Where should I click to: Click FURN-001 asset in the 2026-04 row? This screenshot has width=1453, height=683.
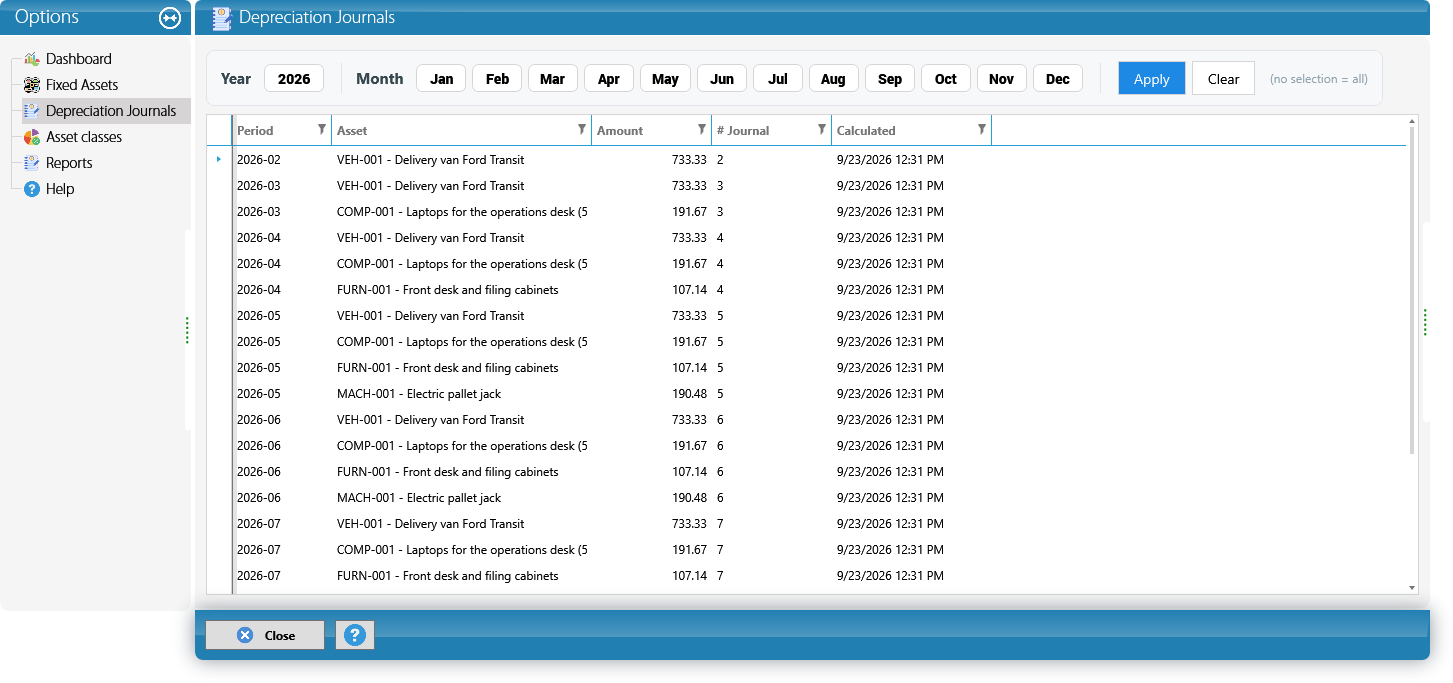click(448, 290)
